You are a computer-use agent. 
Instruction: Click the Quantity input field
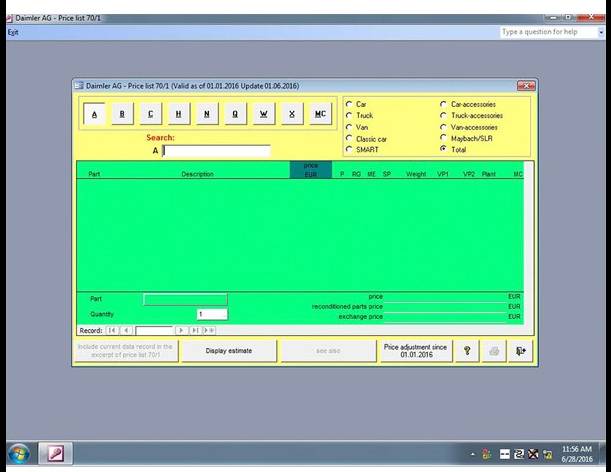(211, 314)
